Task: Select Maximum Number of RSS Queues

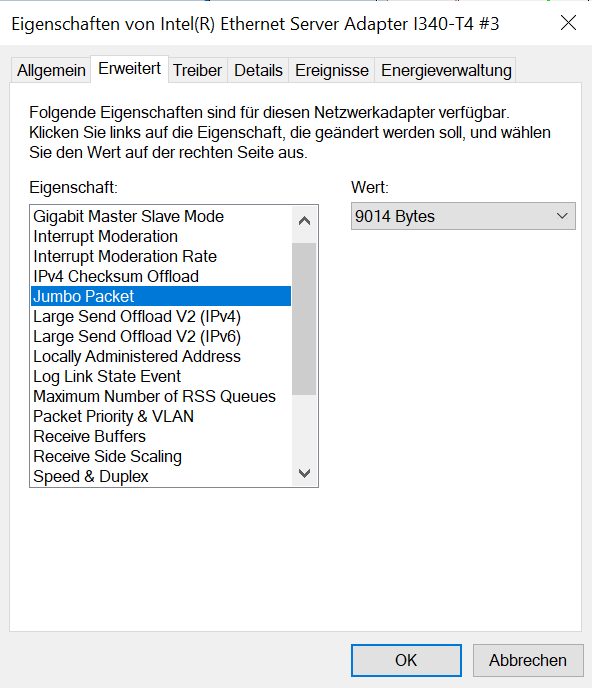Action: pos(161,396)
